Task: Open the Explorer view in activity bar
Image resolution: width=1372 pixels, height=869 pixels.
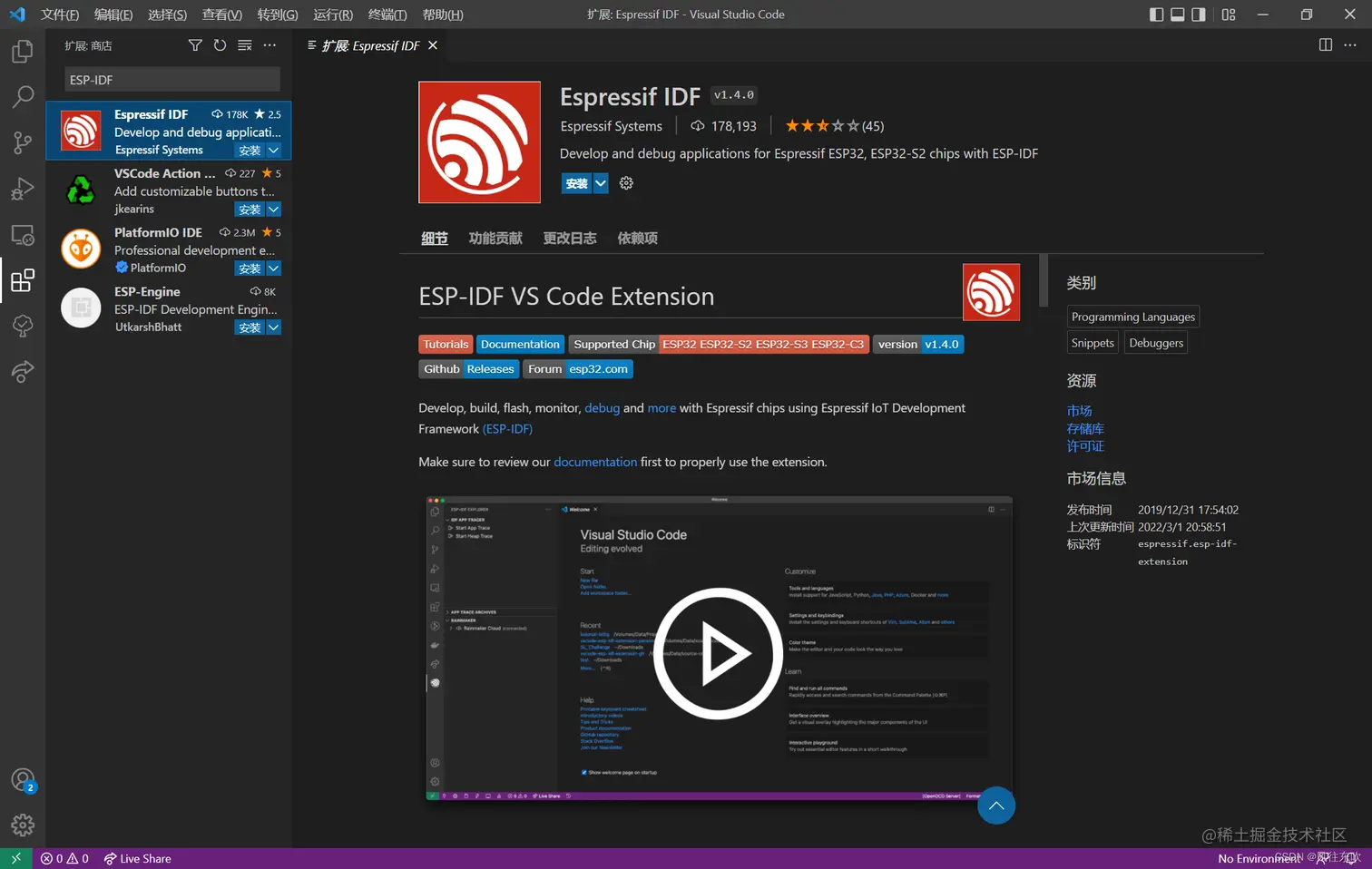Action: [23, 52]
